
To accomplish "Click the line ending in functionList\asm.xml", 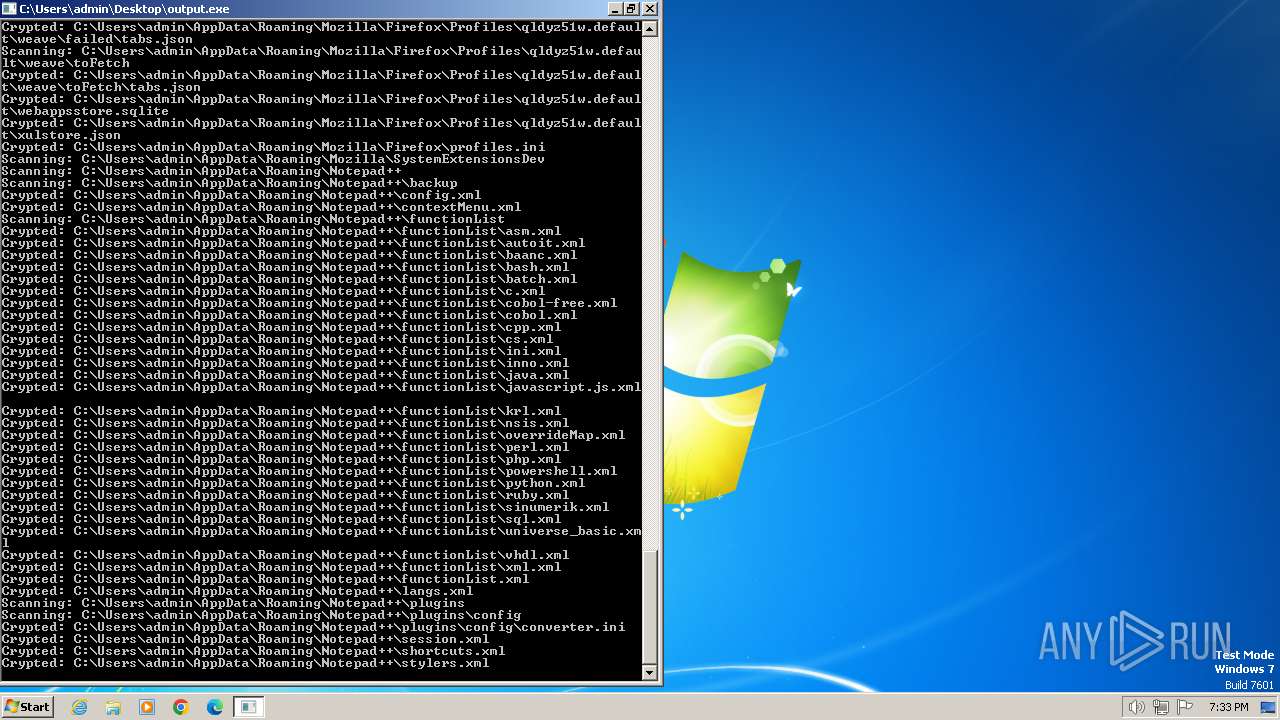I will point(281,231).
